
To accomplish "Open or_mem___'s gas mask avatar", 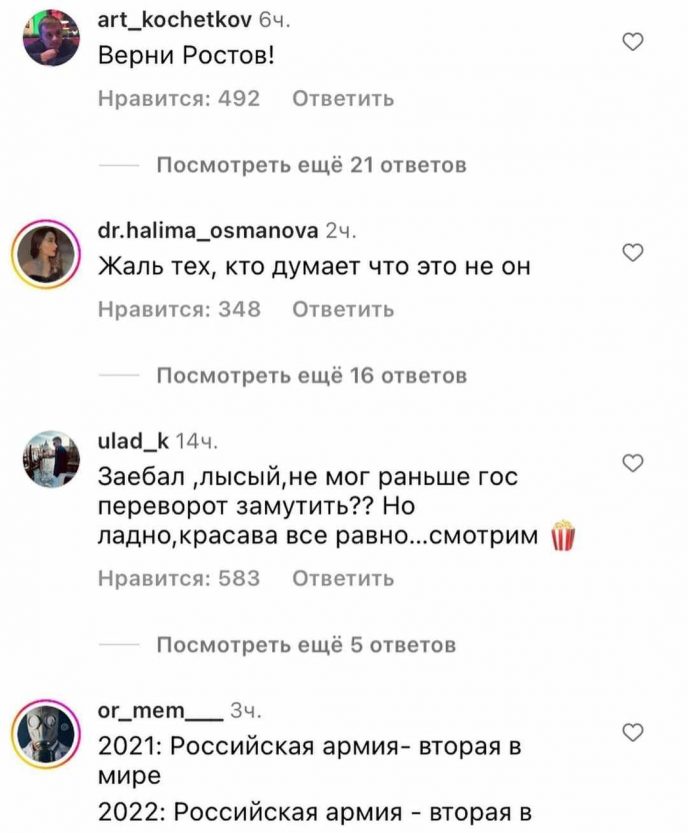I will click(46, 734).
